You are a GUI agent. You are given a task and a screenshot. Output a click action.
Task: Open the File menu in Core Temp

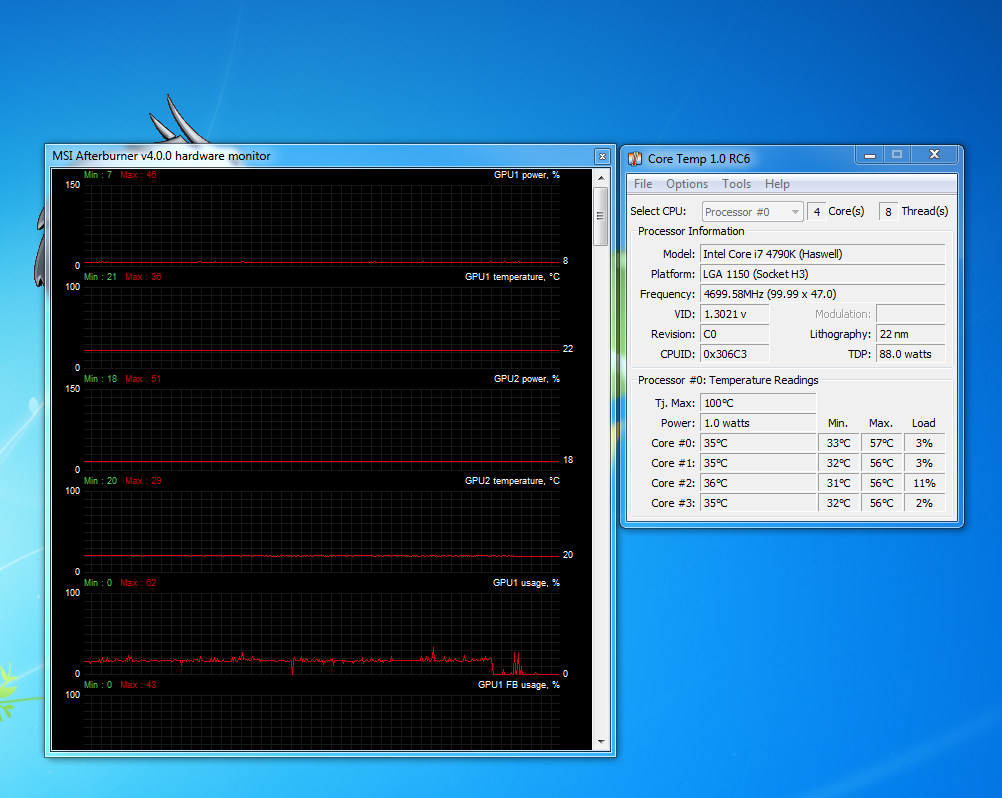643,184
